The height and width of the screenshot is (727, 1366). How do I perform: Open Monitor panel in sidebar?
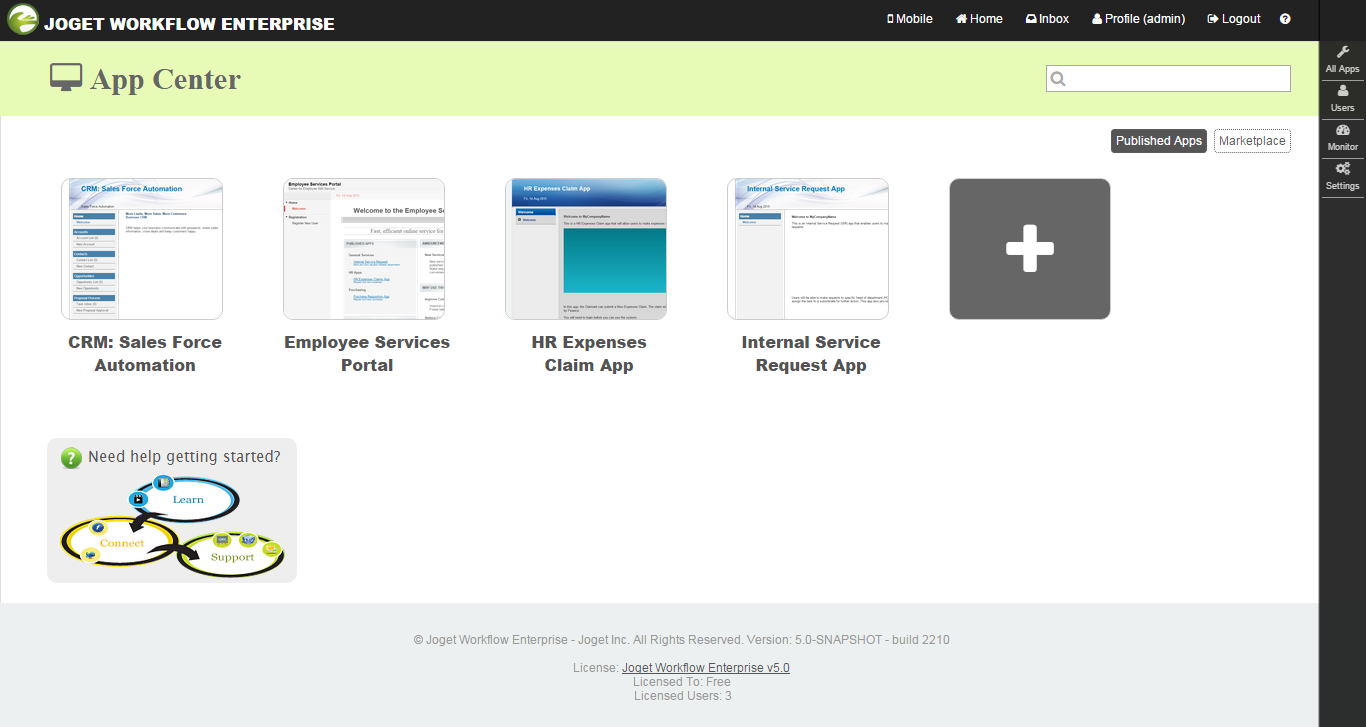click(x=1342, y=138)
